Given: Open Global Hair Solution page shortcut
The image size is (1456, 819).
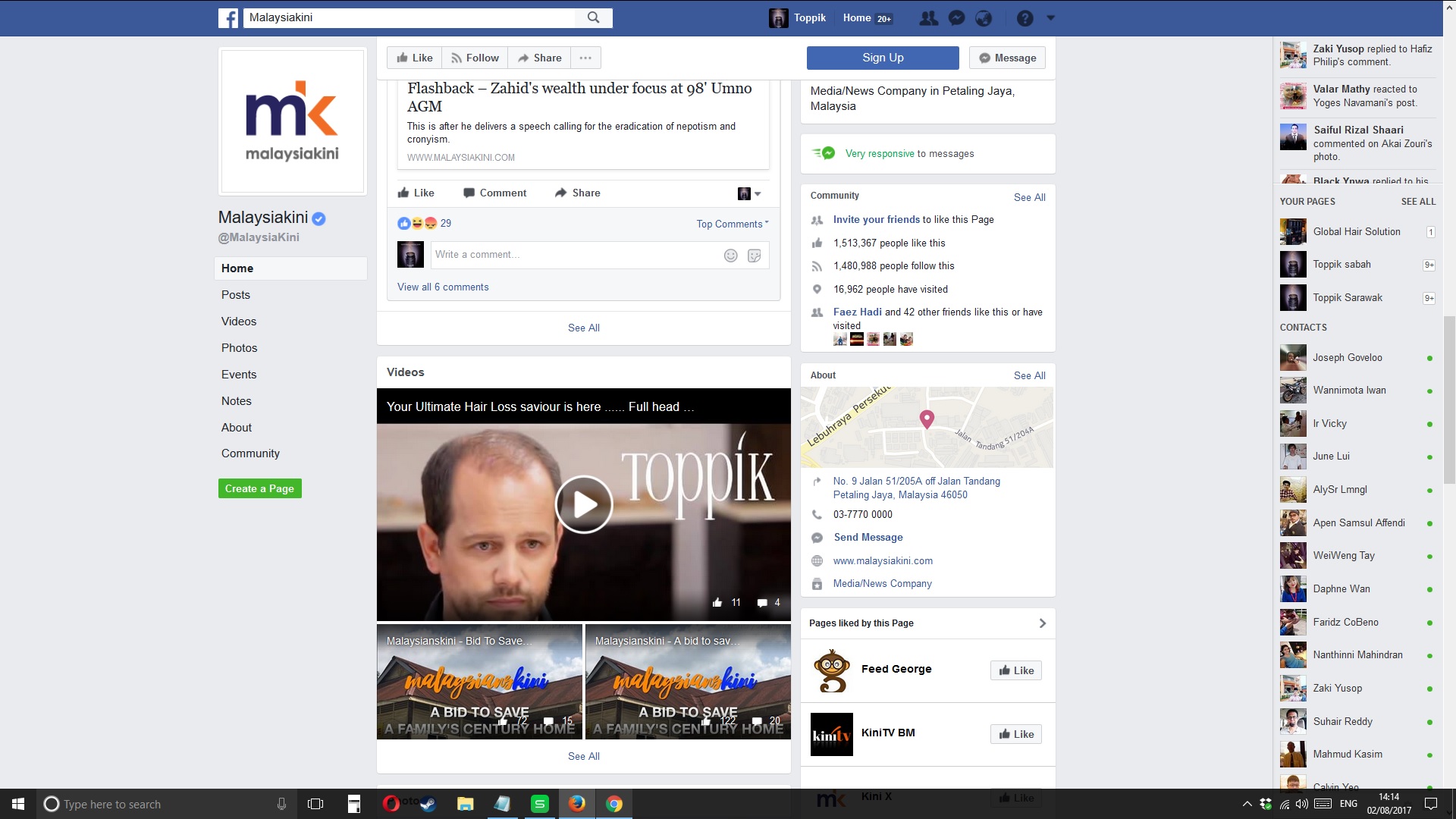Looking at the screenshot, I should 1357,231.
